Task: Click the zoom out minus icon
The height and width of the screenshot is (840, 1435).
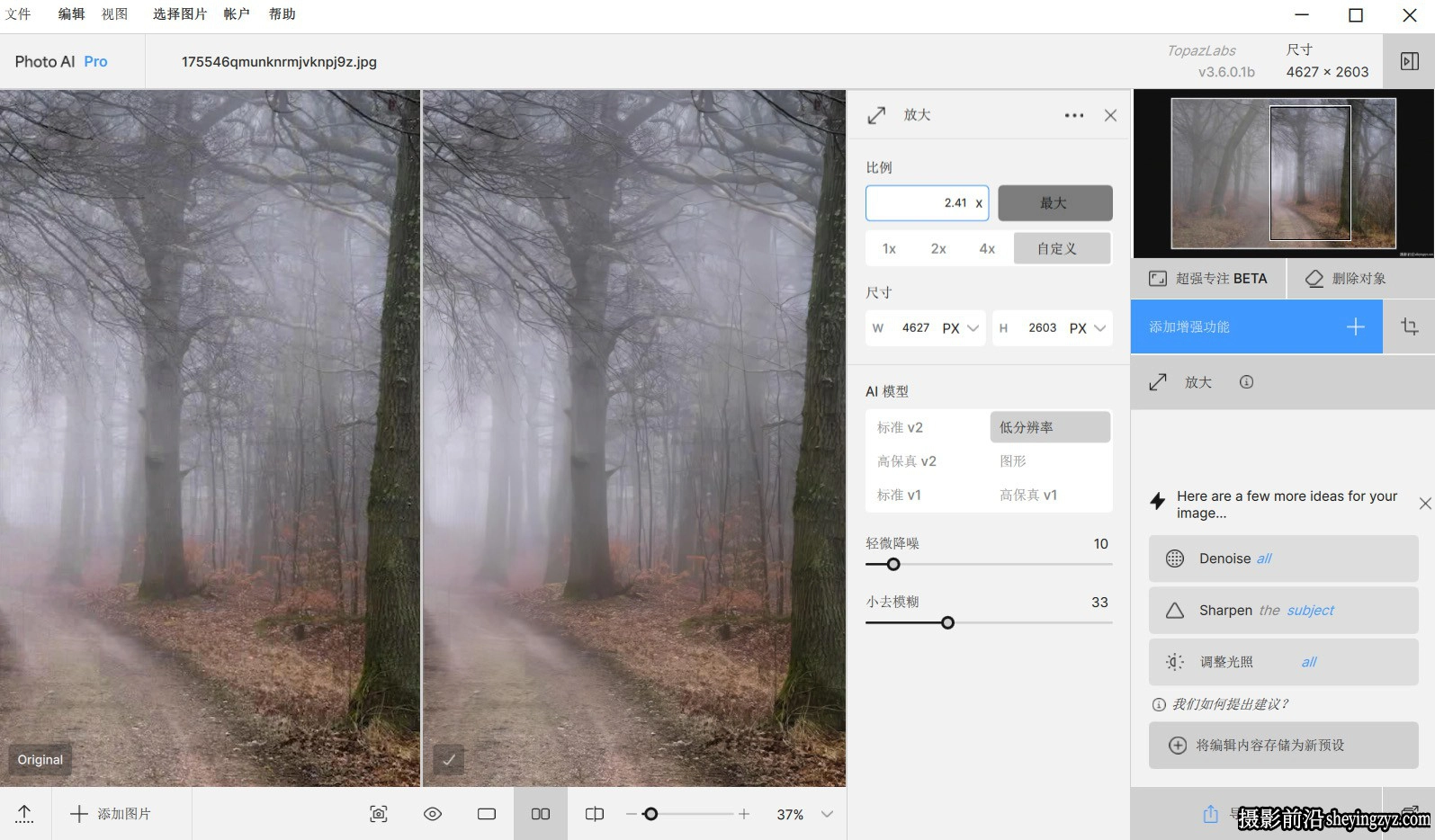Action: [x=631, y=814]
